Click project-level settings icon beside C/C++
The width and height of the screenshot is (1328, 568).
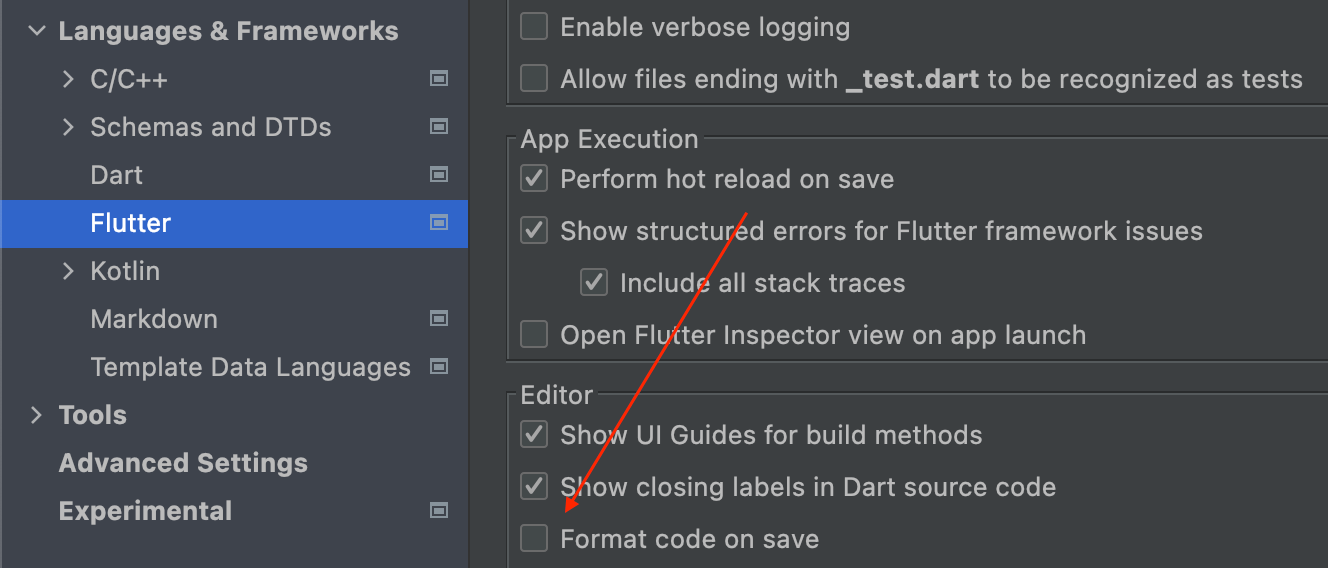tap(438, 79)
